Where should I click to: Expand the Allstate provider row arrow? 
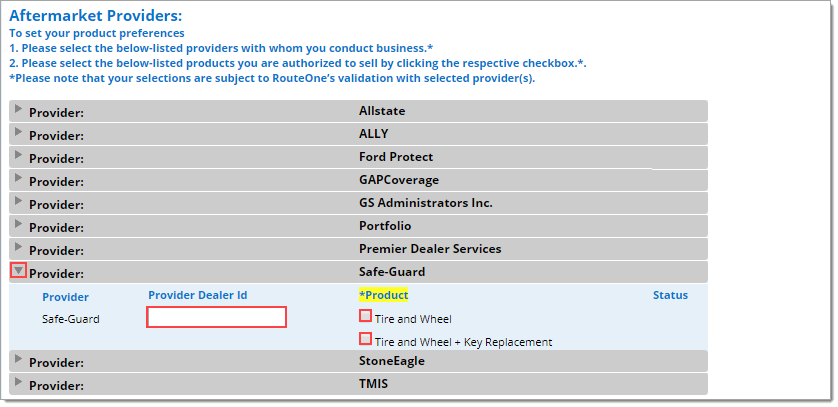pyautogui.click(x=19, y=109)
